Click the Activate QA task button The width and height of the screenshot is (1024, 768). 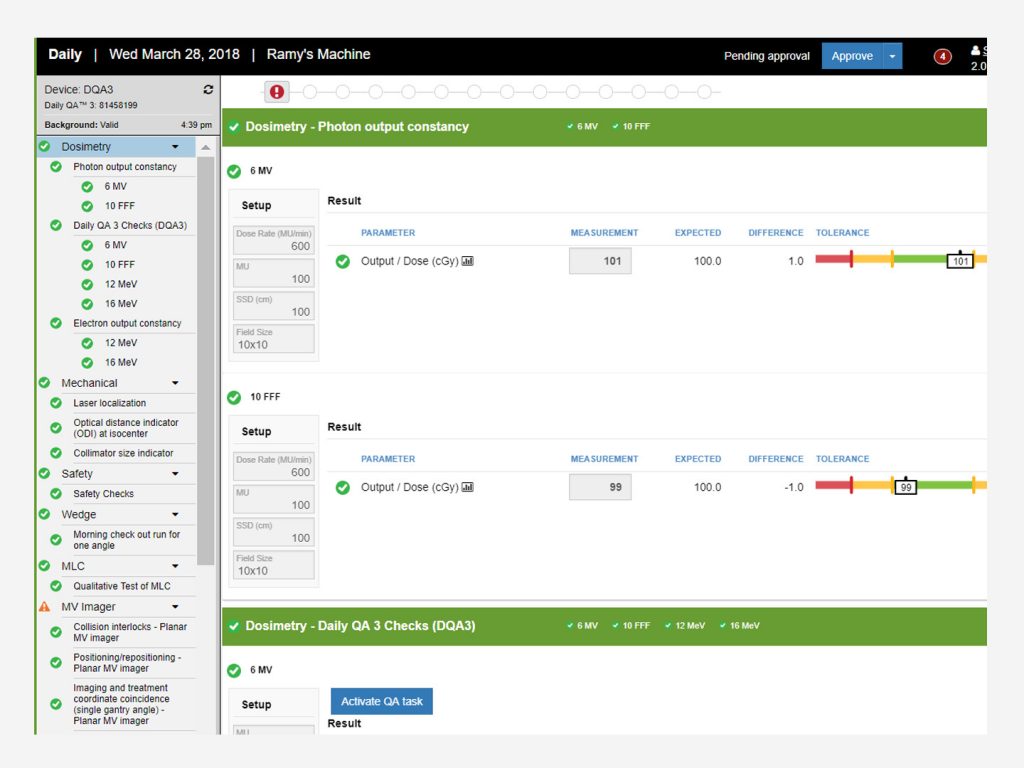coord(382,701)
